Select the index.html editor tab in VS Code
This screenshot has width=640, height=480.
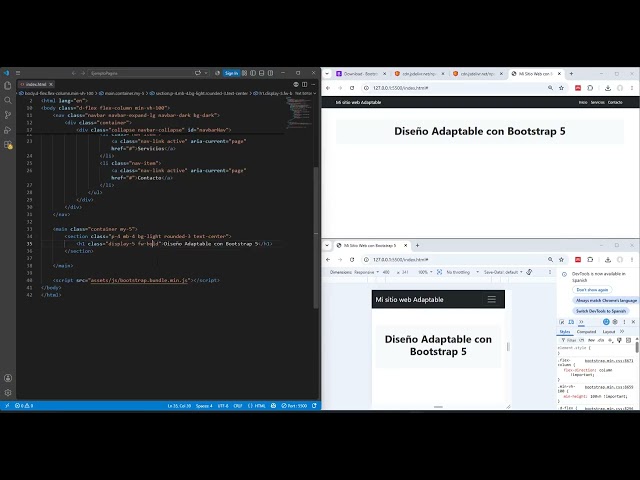36,84
